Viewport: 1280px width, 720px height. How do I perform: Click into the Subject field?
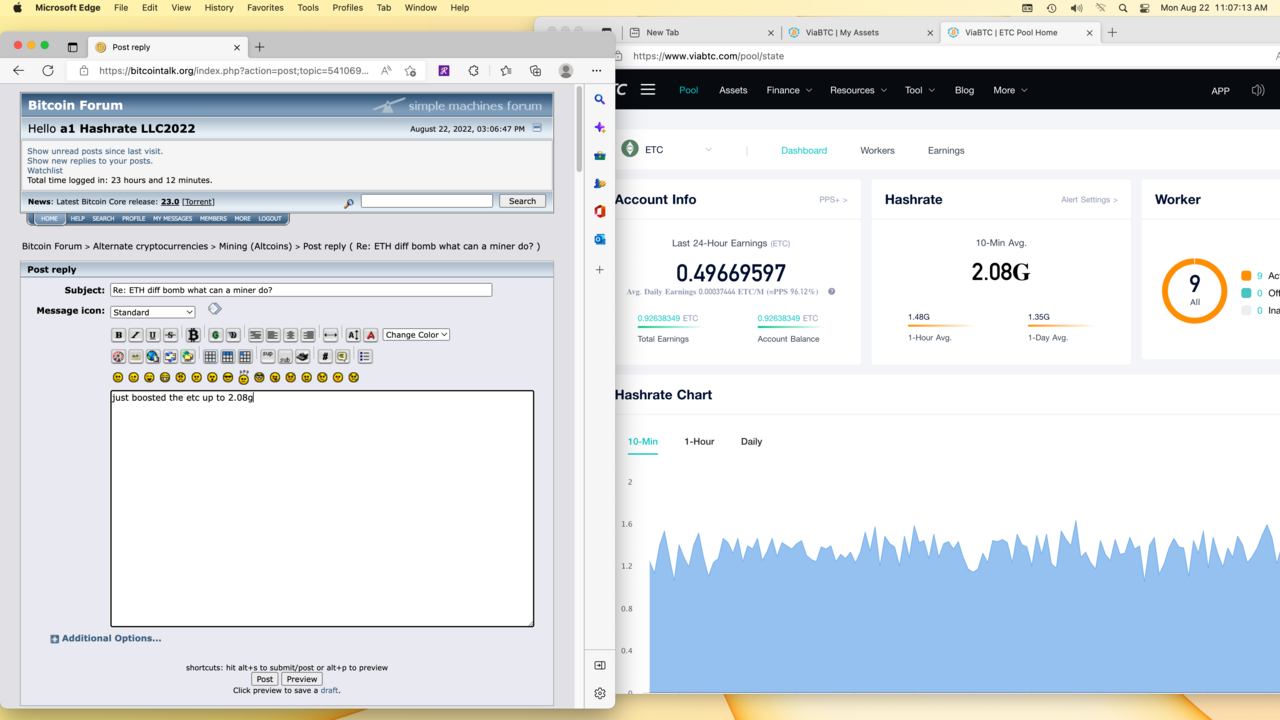pos(301,290)
